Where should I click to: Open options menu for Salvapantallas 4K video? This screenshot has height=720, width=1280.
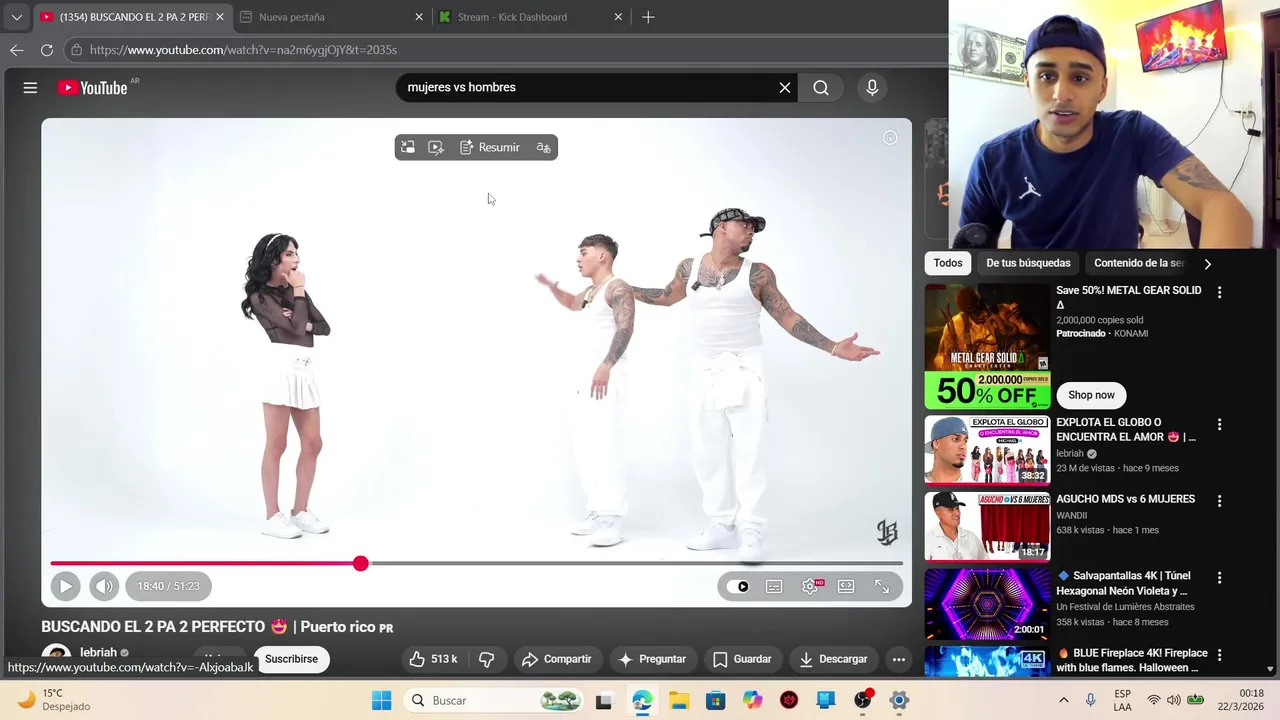(x=1219, y=578)
